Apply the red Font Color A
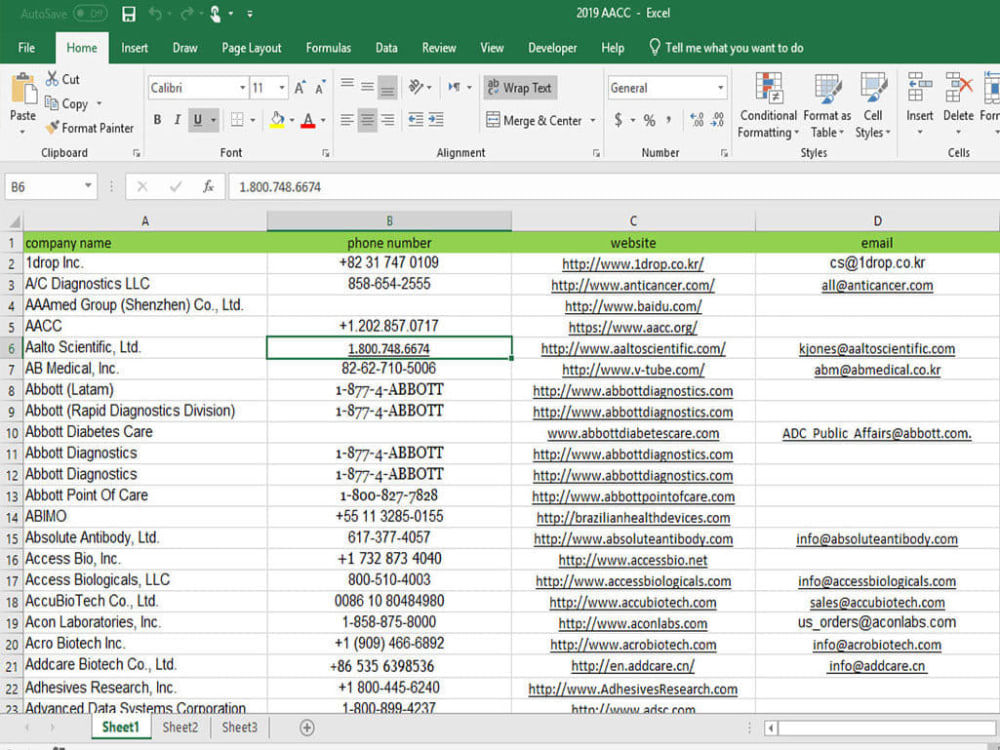 pos(308,120)
